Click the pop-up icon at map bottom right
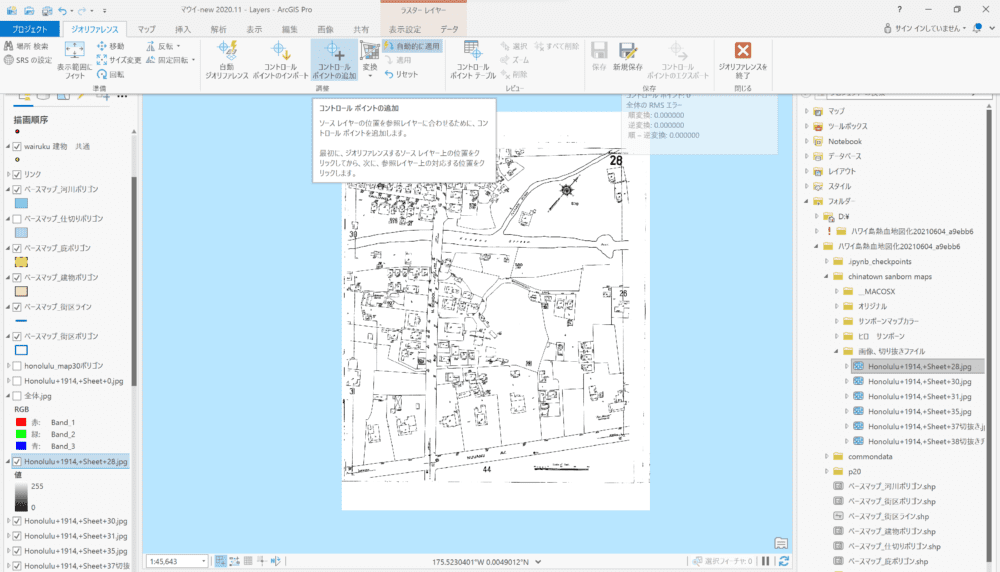 [781, 543]
